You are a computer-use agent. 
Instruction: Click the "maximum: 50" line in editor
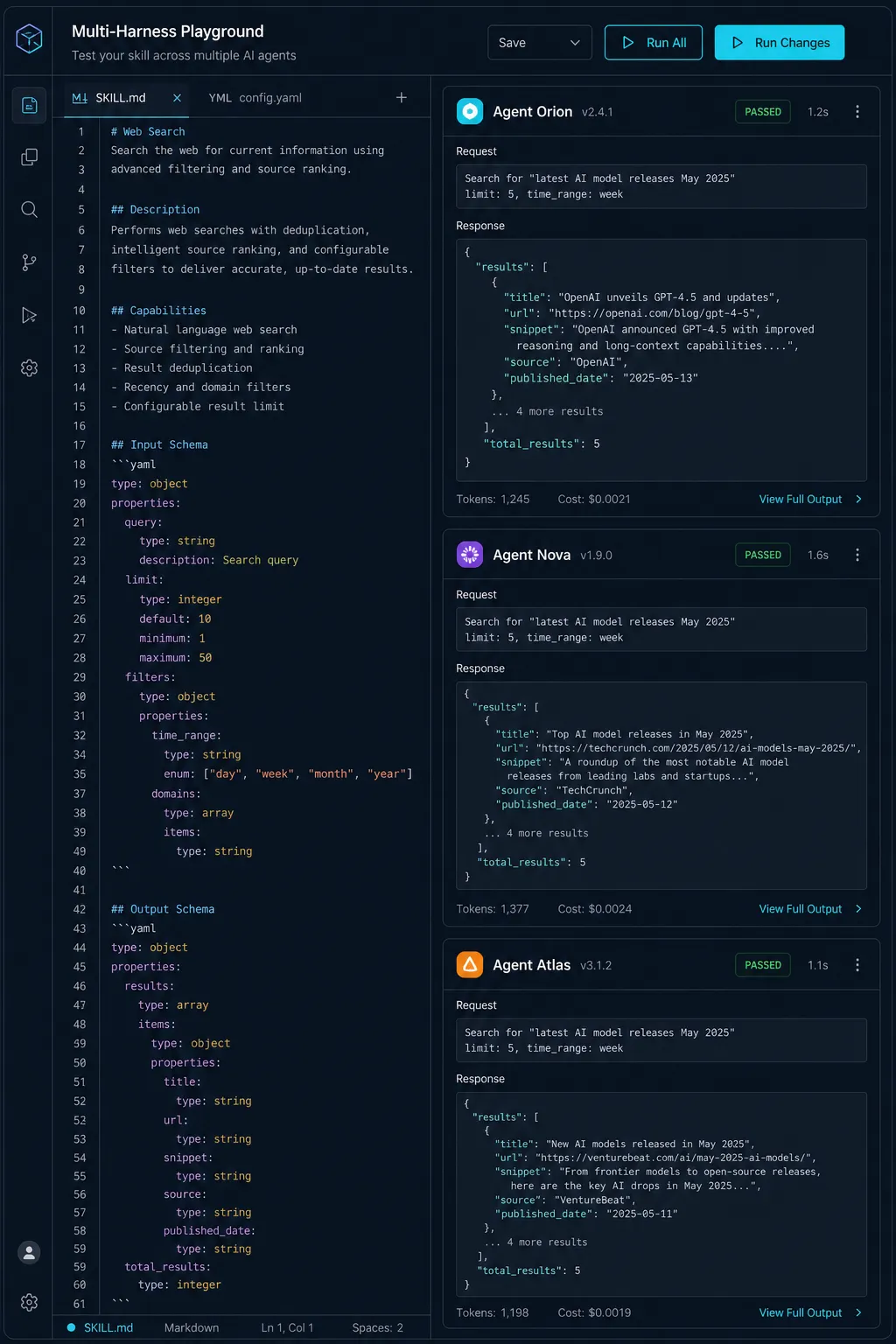tap(176, 657)
